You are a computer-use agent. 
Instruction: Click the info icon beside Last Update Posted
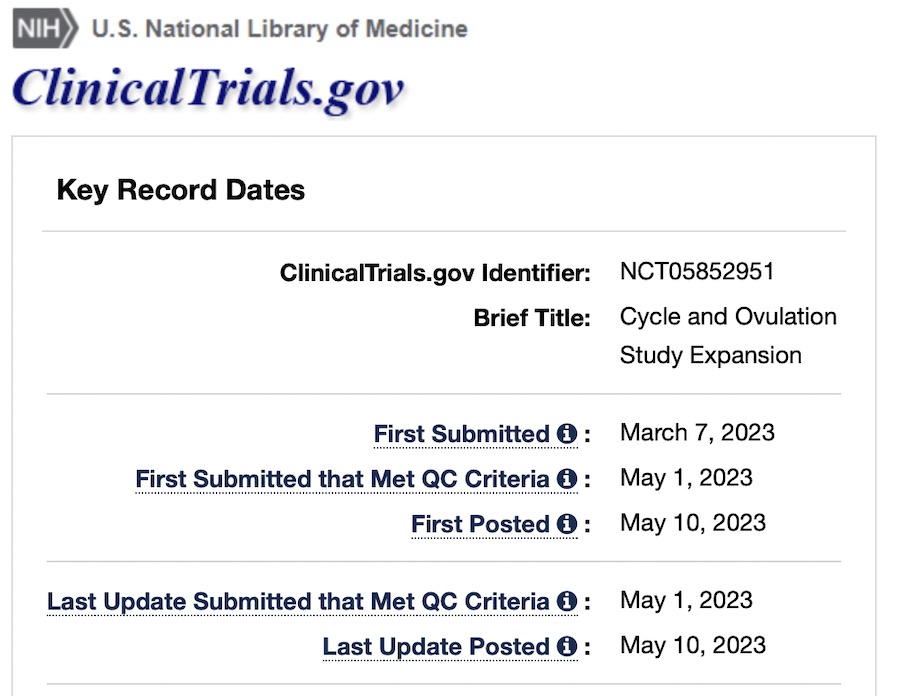(x=567, y=647)
